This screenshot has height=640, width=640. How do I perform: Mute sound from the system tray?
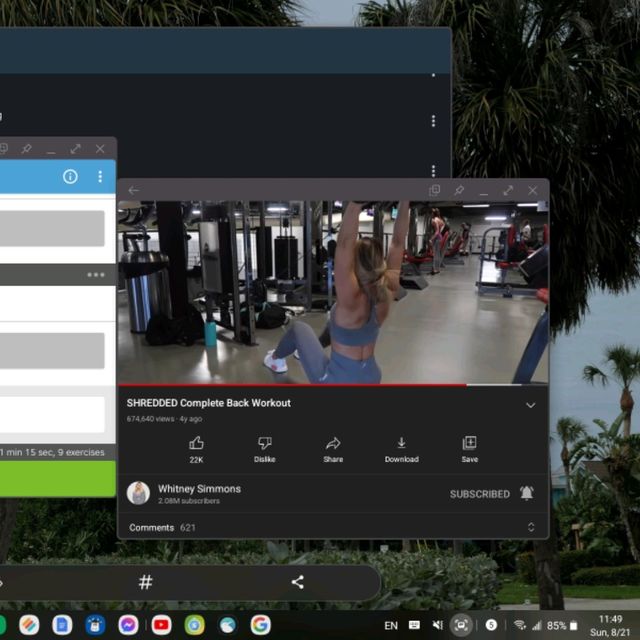pyautogui.click(x=437, y=625)
